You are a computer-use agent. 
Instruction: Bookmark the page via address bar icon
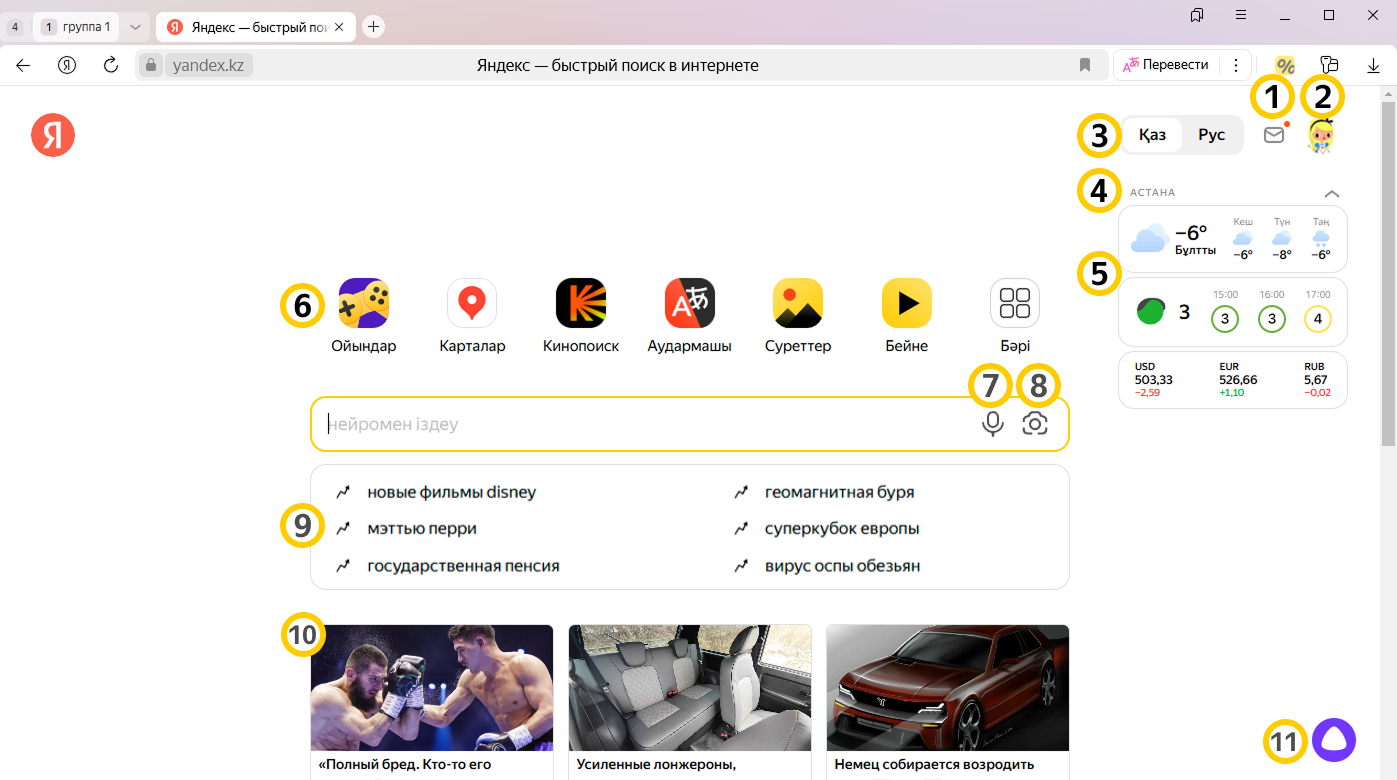1085,65
